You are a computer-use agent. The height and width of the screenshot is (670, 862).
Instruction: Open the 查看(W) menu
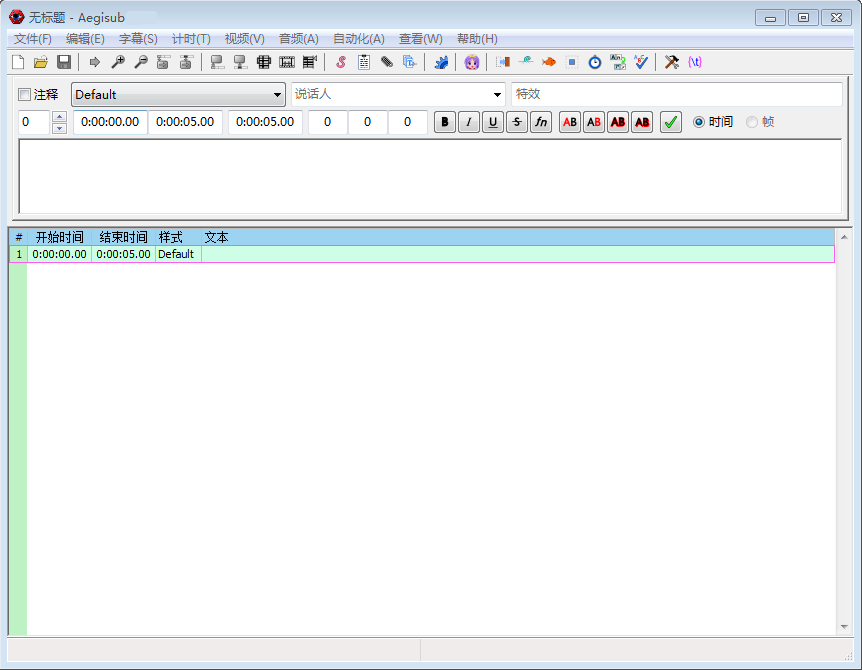[421, 39]
